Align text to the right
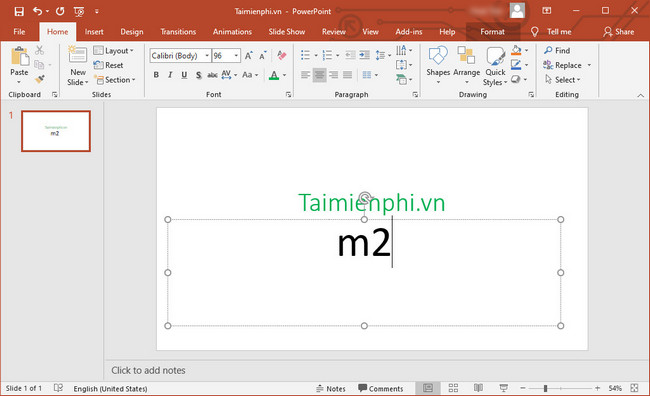Image resolution: width=650 pixels, height=396 pixels. (x=333, y=75)
